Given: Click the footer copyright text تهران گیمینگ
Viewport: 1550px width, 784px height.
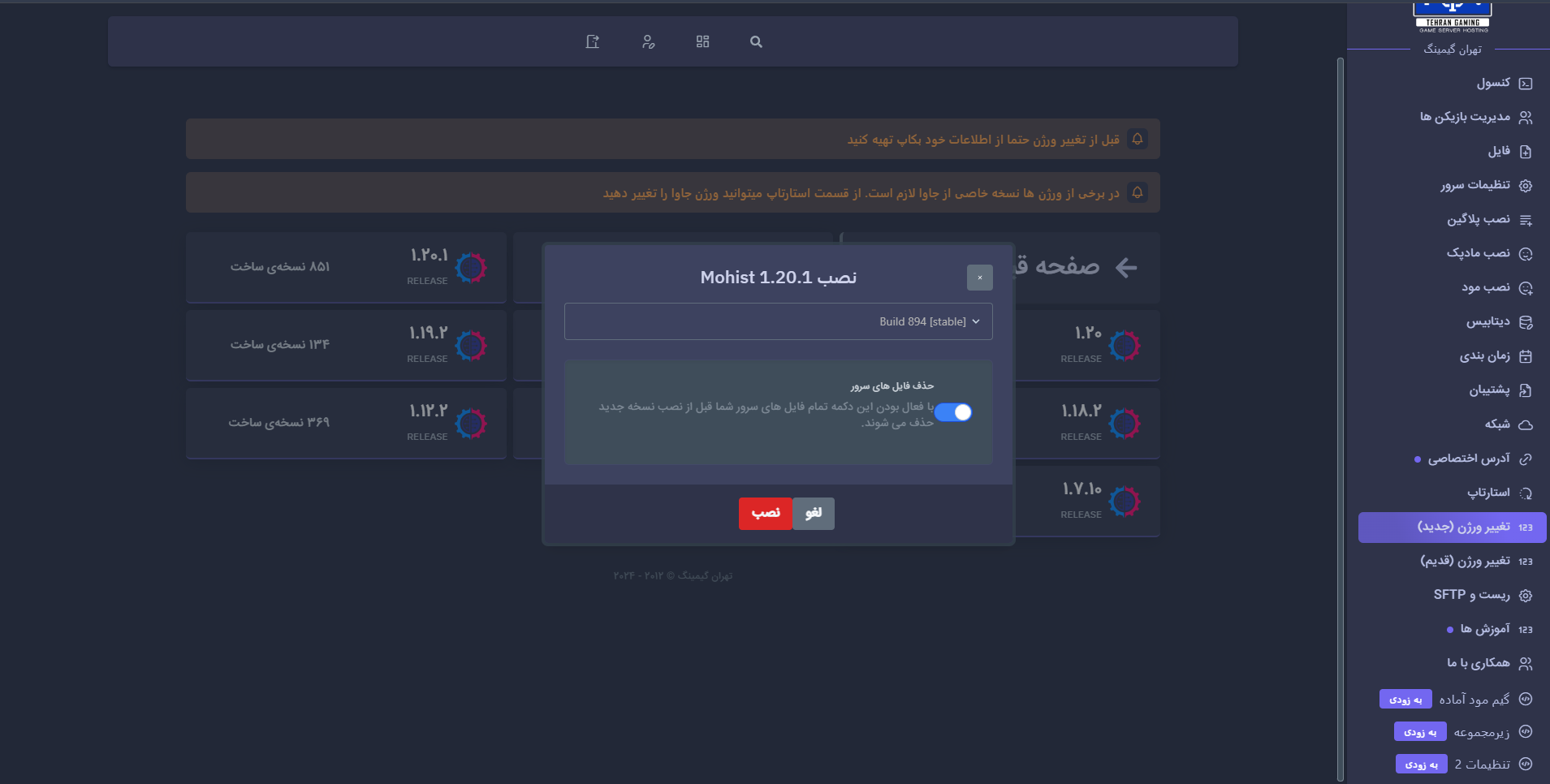Looking at the screenshot, I should coord(673,576).
